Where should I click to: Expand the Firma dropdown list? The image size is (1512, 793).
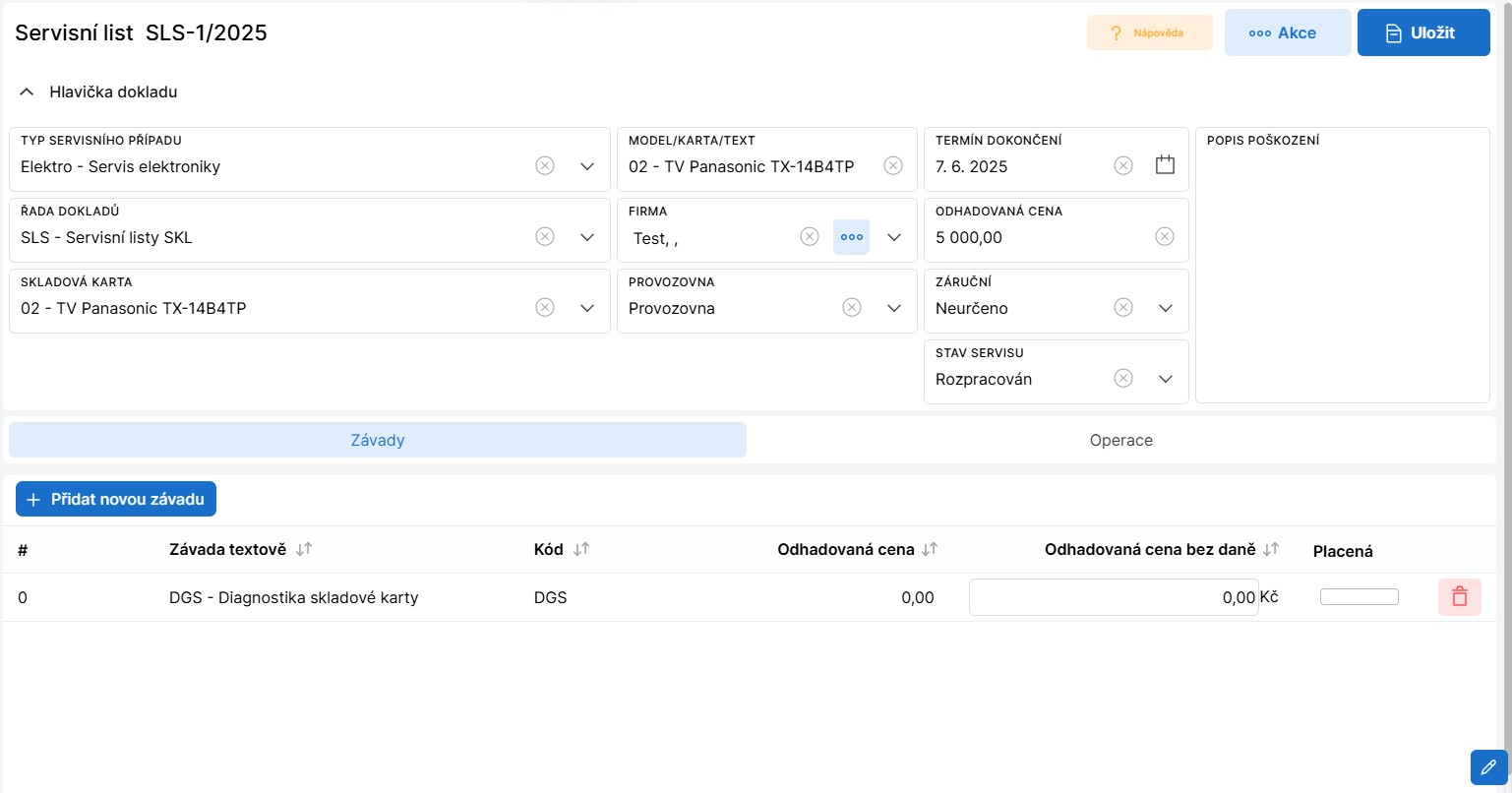(894, 237)
